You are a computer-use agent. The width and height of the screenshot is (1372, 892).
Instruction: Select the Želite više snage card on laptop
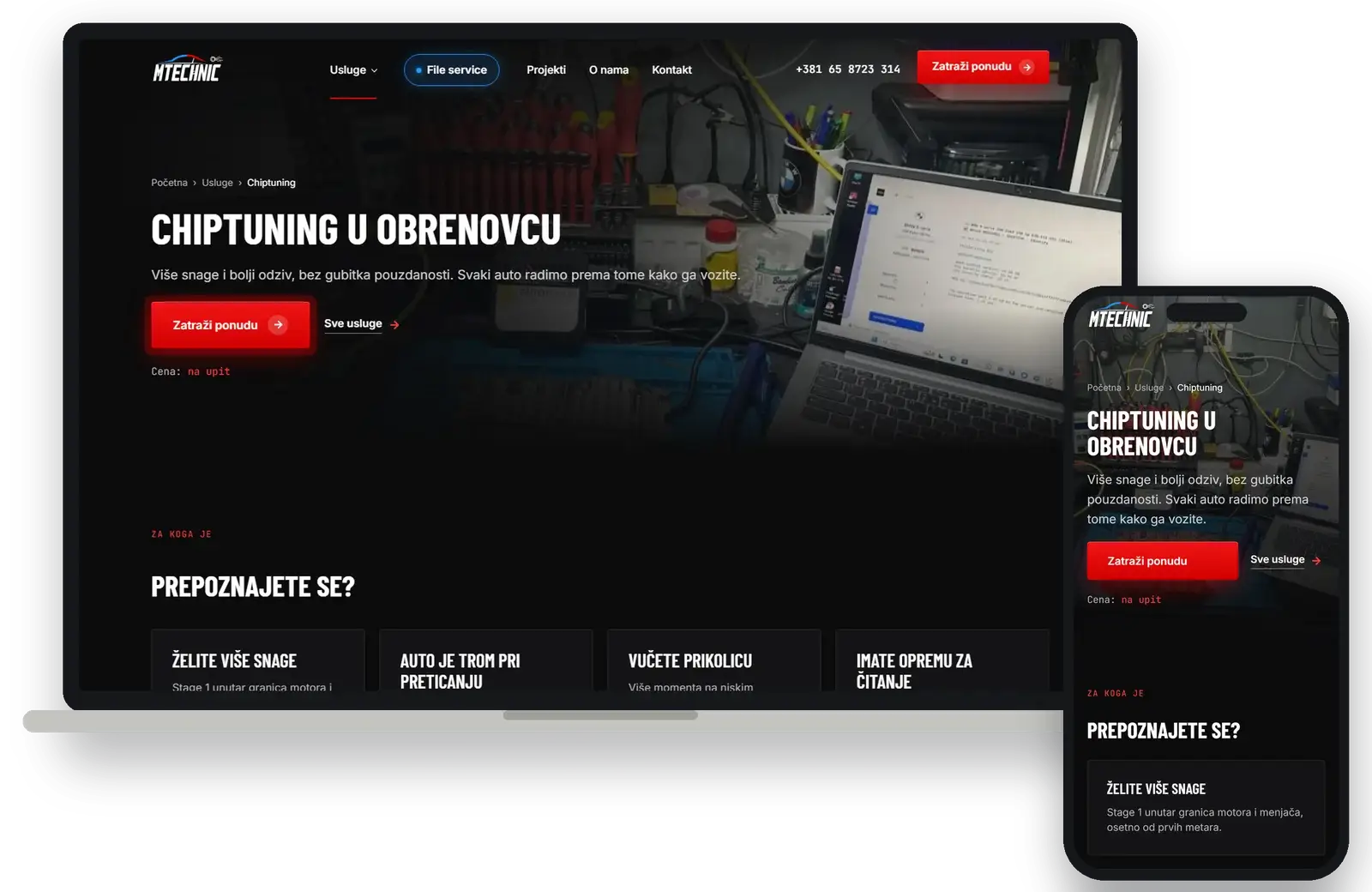coord(258,660)
